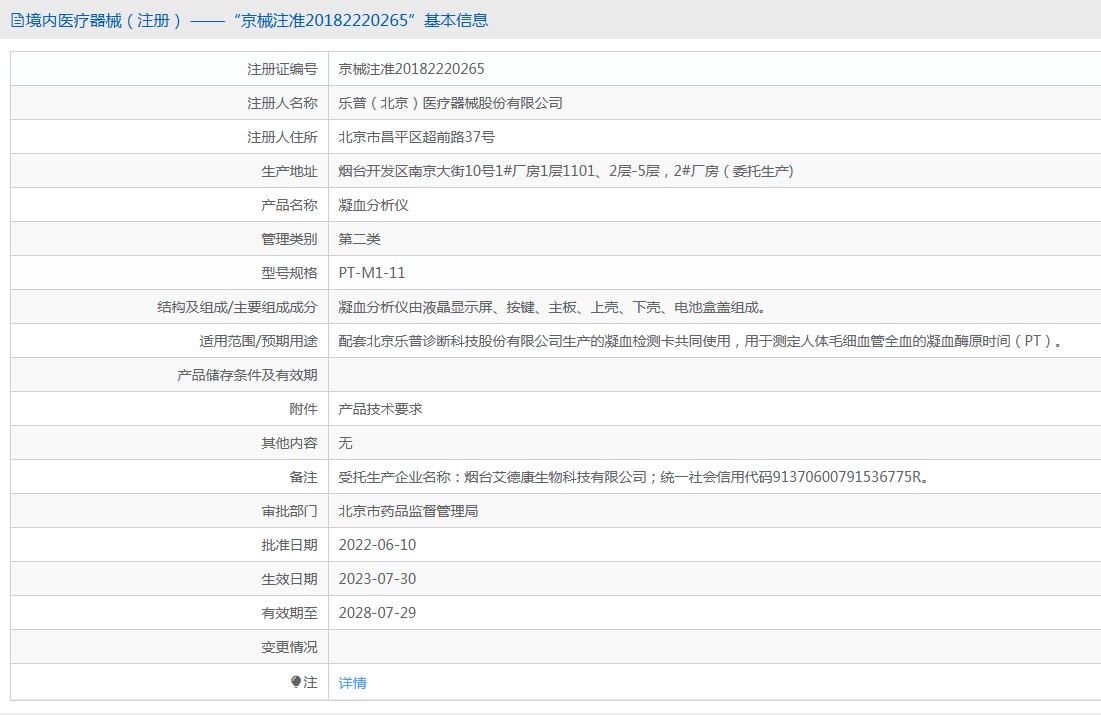This screenshot has height=715, width=1101.
Task: Click the 第二类 management category value
Action: pos(360,239)
